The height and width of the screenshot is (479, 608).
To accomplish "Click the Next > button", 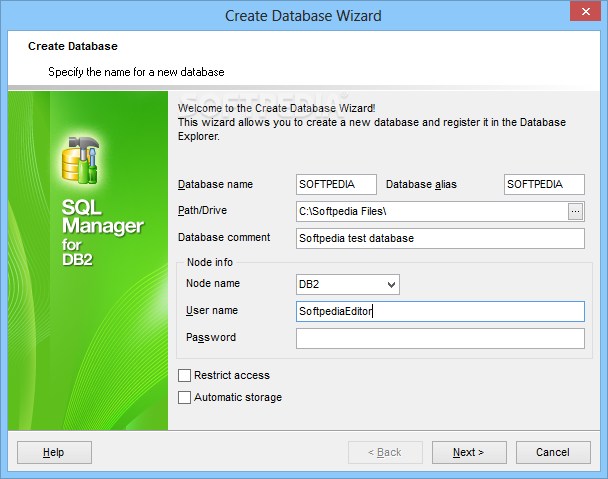I will pos(469,452).
